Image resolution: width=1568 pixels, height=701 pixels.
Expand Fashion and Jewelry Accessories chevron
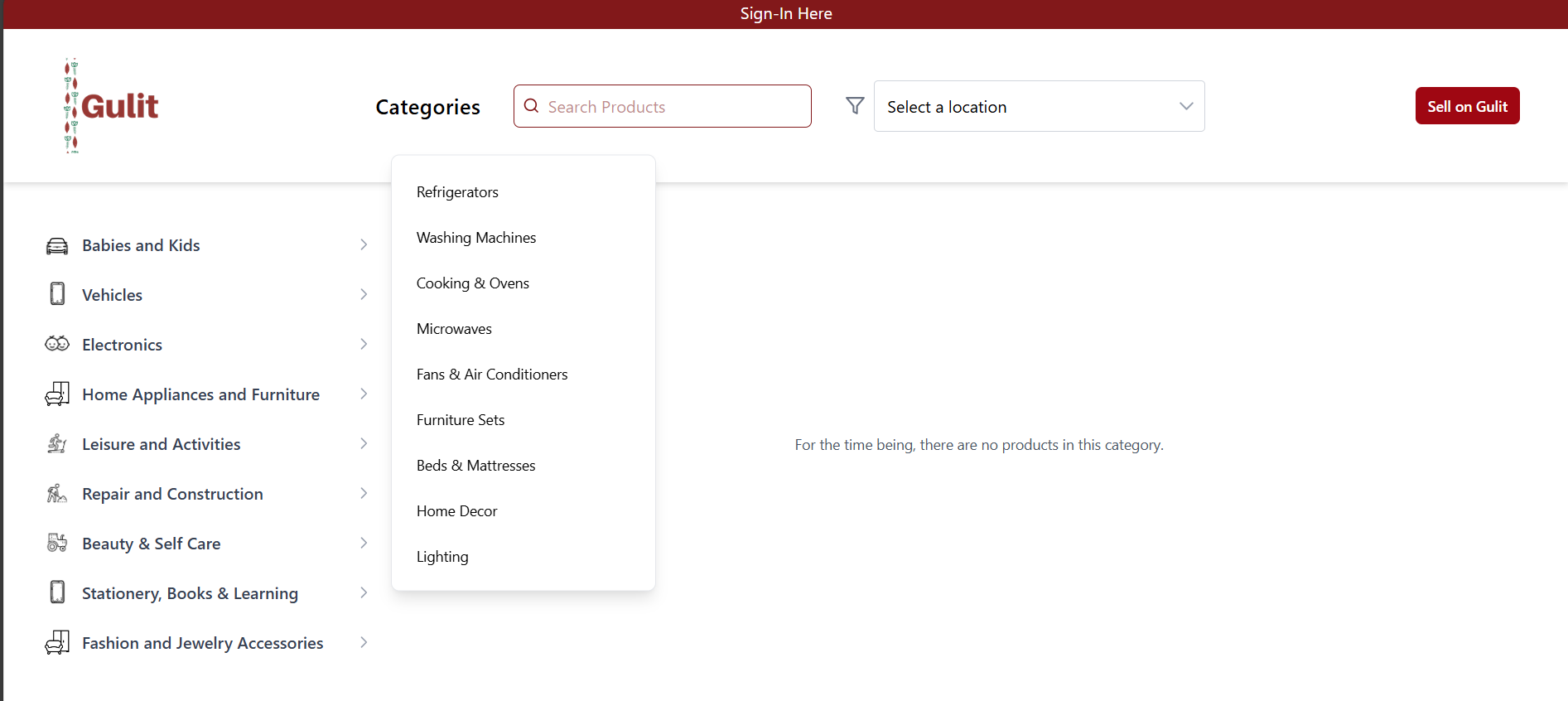[364, 642]
